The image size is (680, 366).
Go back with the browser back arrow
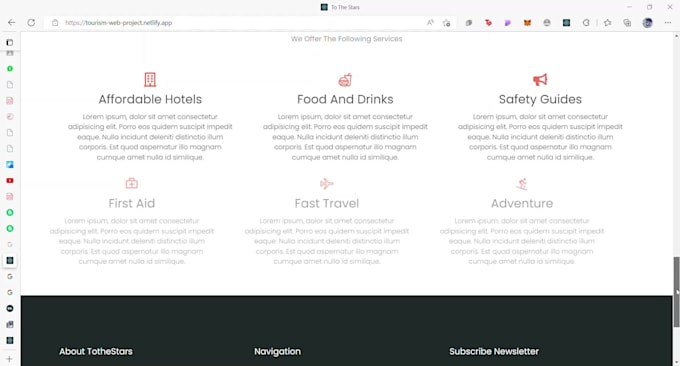pyautogui.click(x=12, y=23)
